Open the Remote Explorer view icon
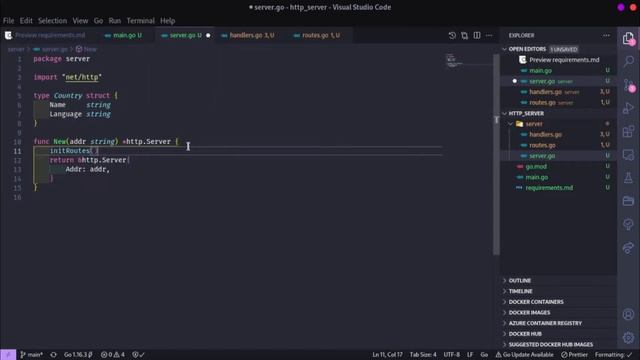This screenshot has width=640, height=360. [629, 155]
